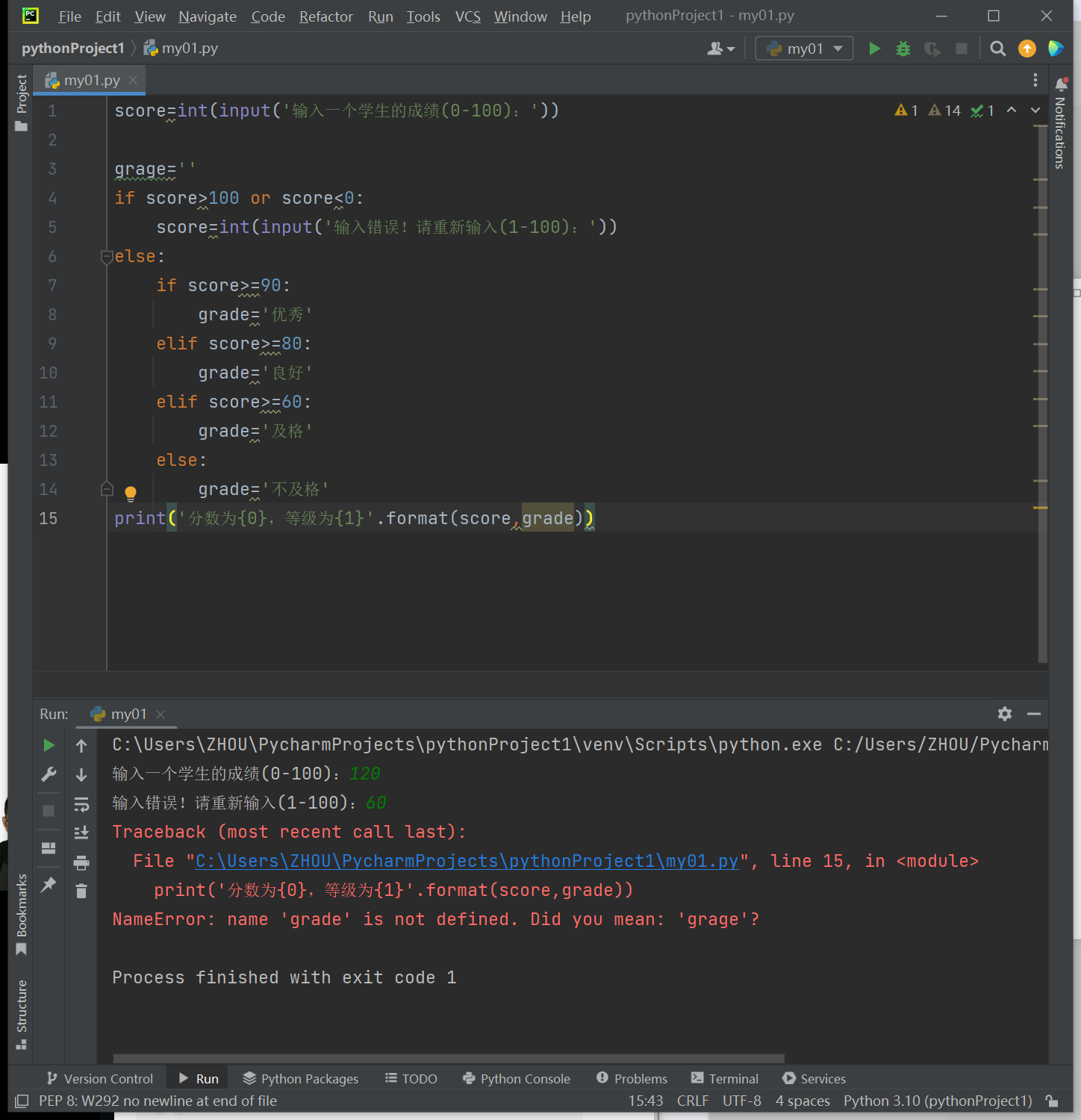The image size is (1081, 1120).
Task: Open the Navigate menu
Action: [x=208, y=16]
